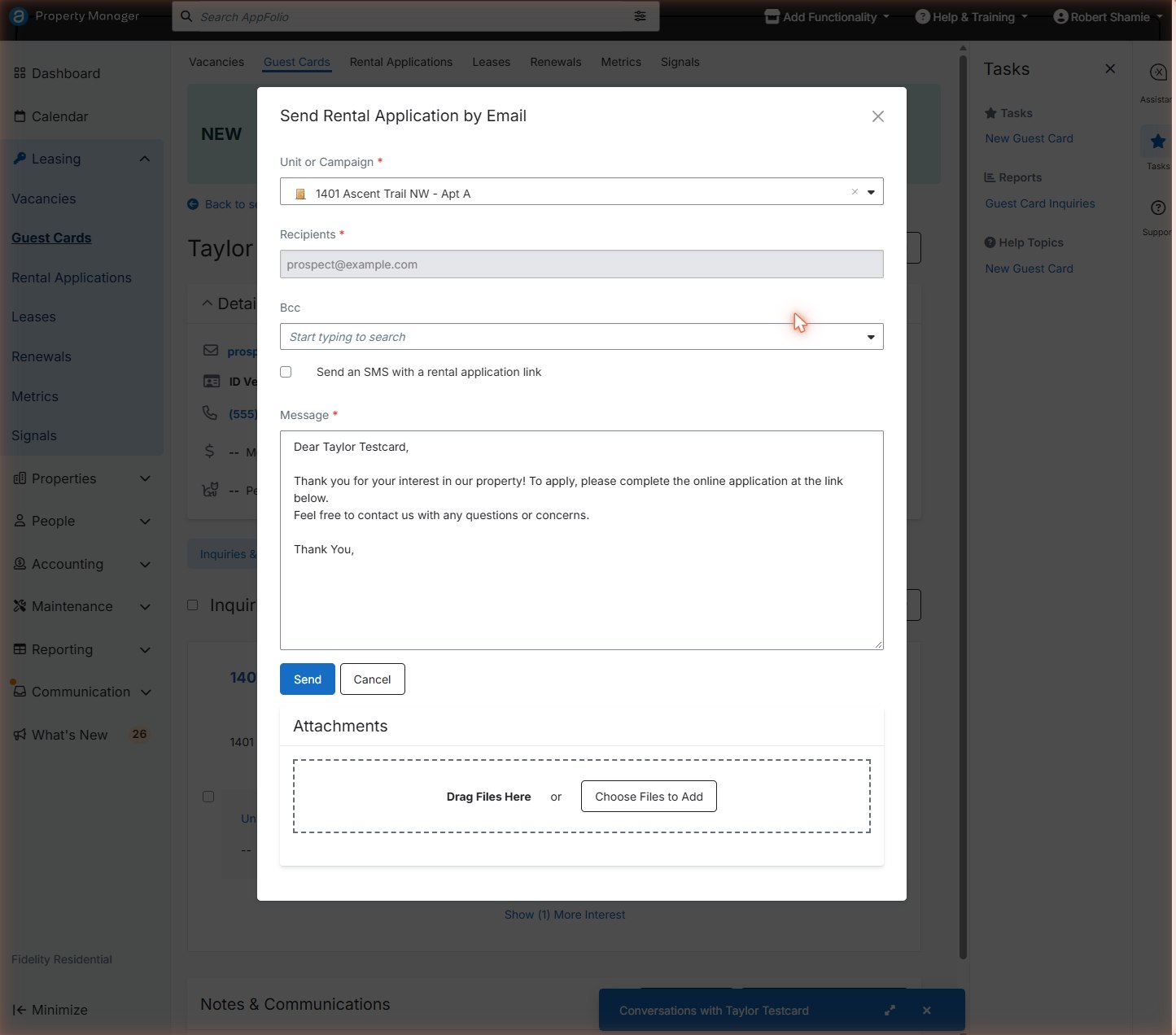Open Support question mark icon
1176x1035 pixels.
(1157, 208)
